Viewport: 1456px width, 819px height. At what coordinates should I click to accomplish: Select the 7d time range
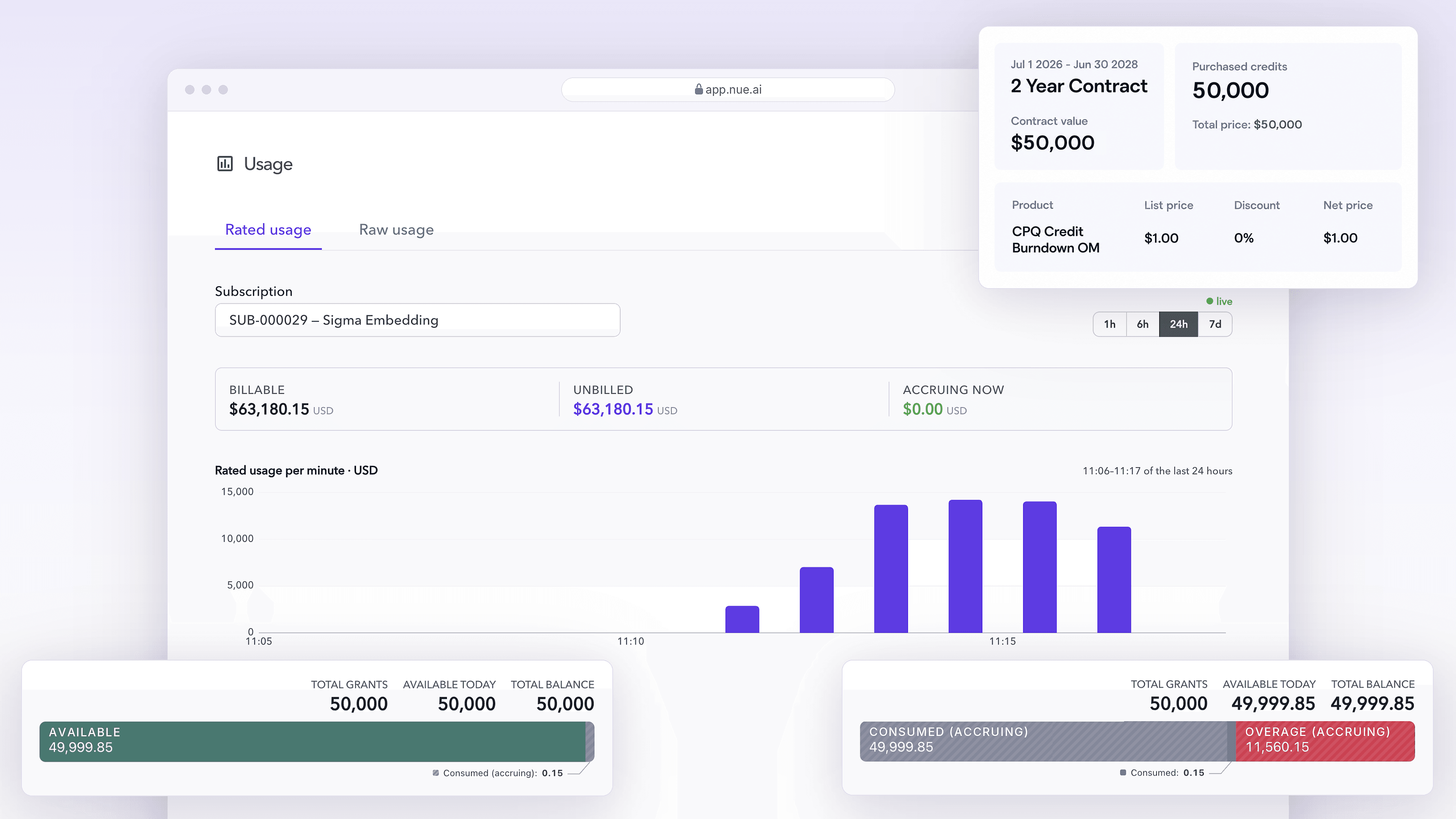point(1214,324)
